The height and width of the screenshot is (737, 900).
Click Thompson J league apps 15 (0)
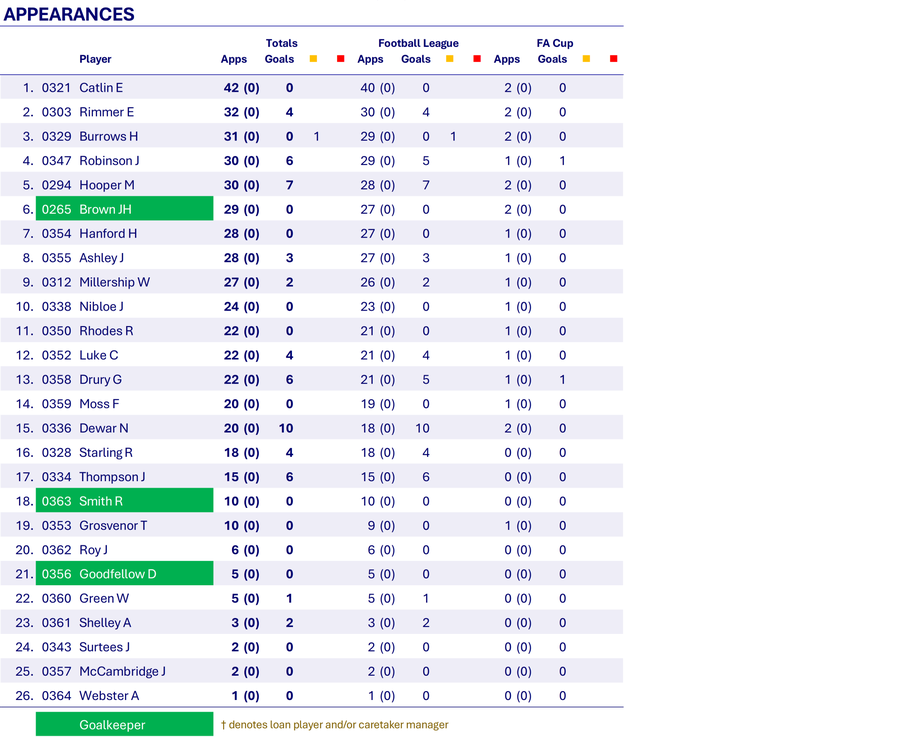point(378,477)
